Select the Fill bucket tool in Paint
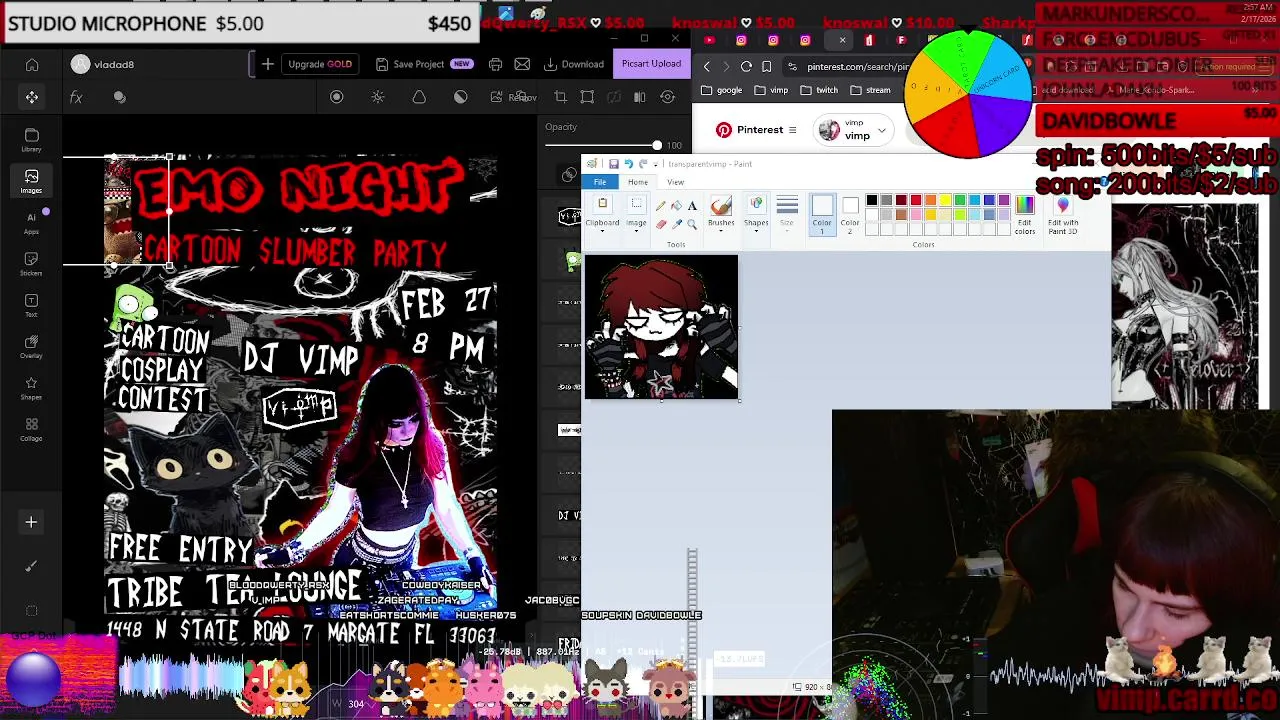This screenshot has height=720, width=1280. (676, 205)
